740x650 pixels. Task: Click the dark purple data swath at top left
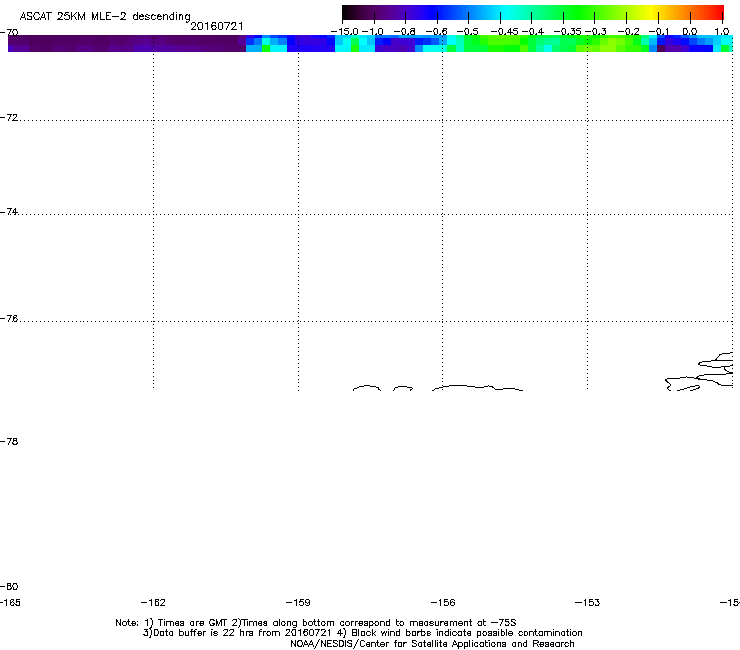tap(126, 43)
